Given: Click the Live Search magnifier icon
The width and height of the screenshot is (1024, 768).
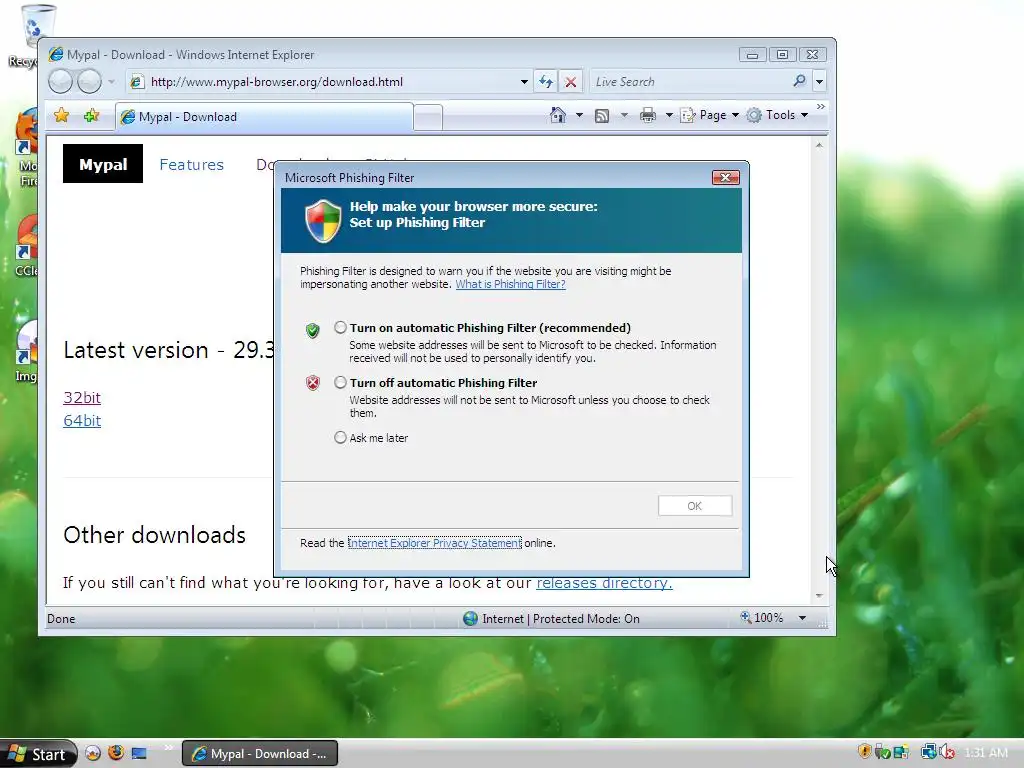Looking at the screenshot, I should click(x=799, y=81).
